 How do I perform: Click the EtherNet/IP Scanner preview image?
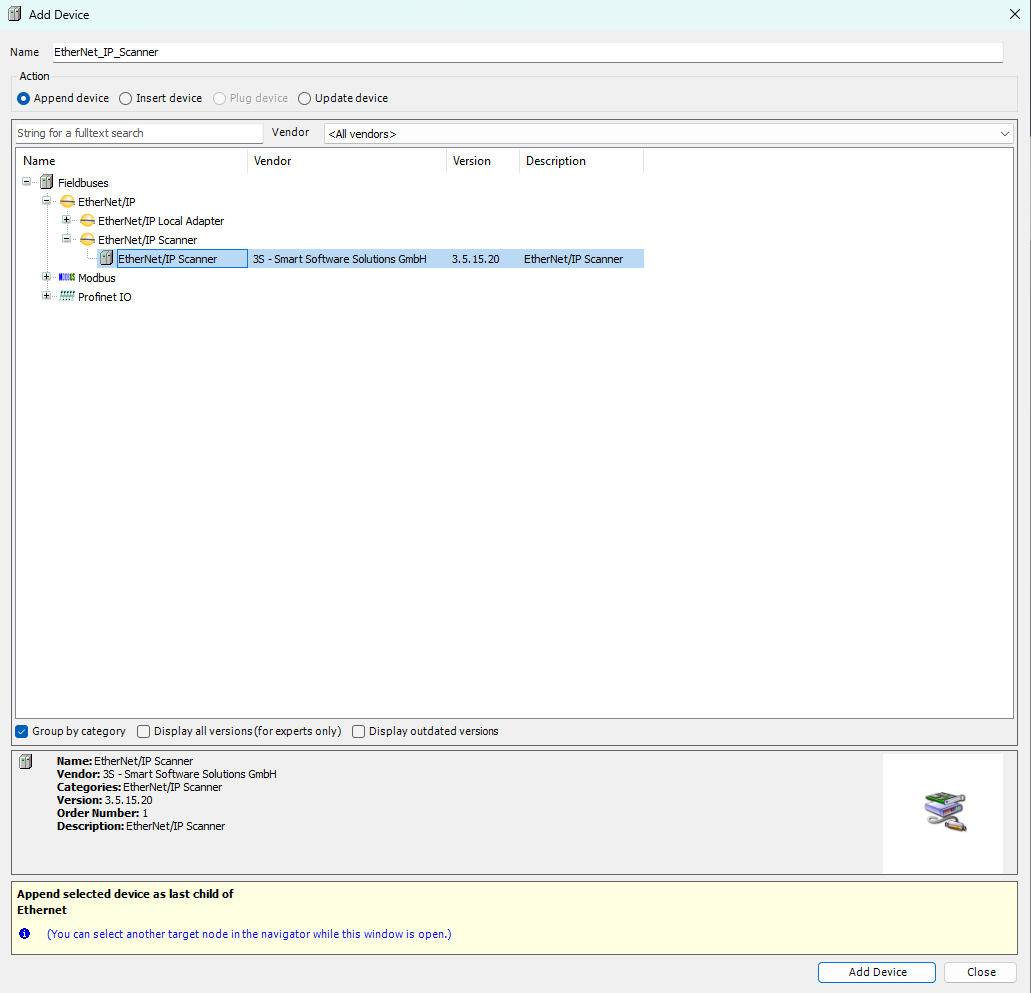point(942,812)
